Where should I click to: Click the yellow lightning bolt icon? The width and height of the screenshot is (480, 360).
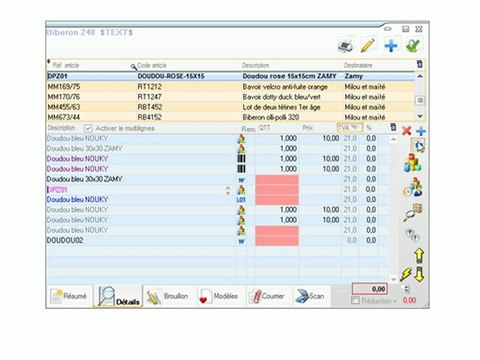[406, 274]
